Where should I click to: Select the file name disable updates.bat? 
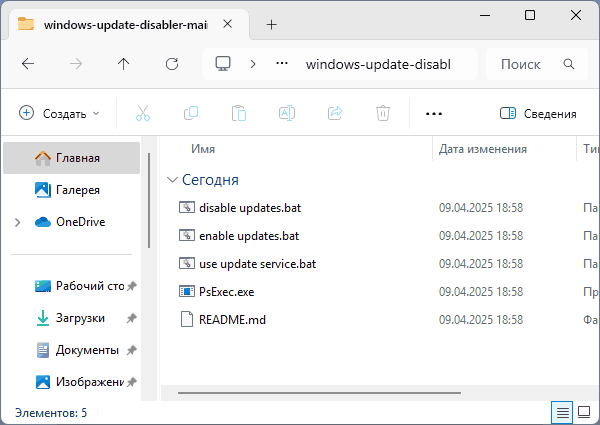pyautogui.click(x=250, y=208)
